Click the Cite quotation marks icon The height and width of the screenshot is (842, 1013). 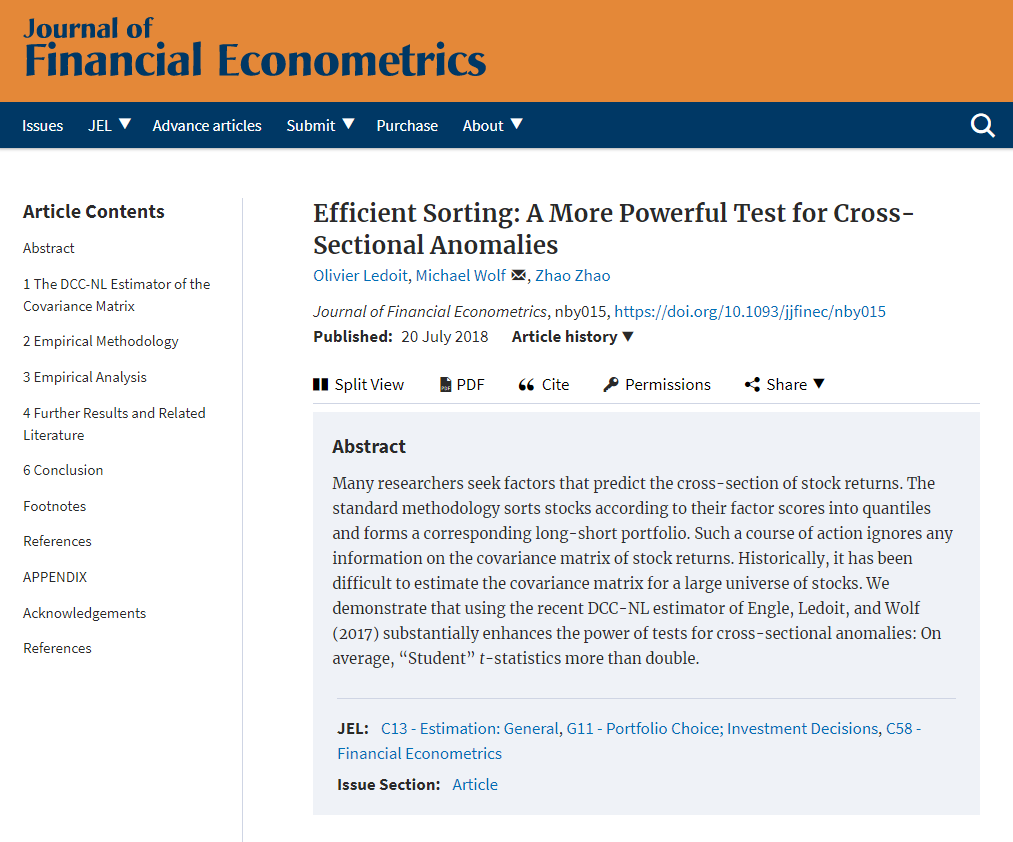(527, 385)
